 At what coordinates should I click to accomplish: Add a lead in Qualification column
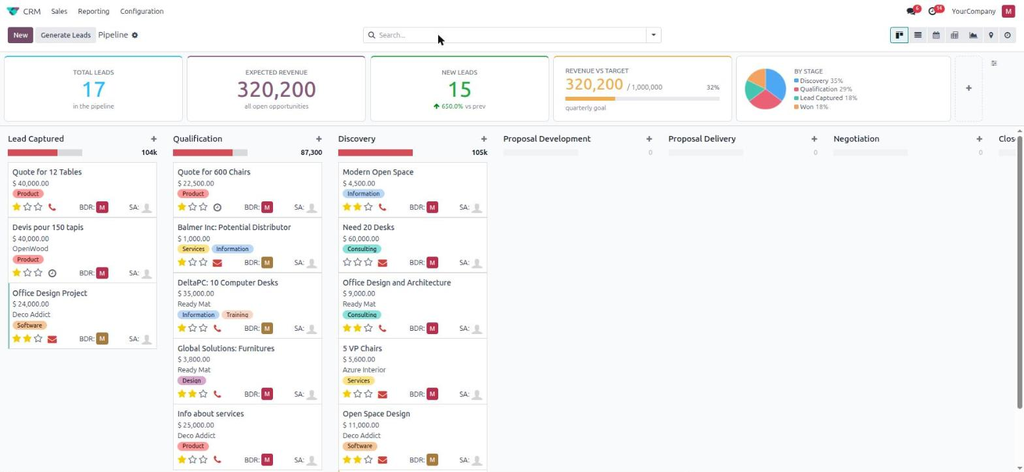tap(319, 139)
